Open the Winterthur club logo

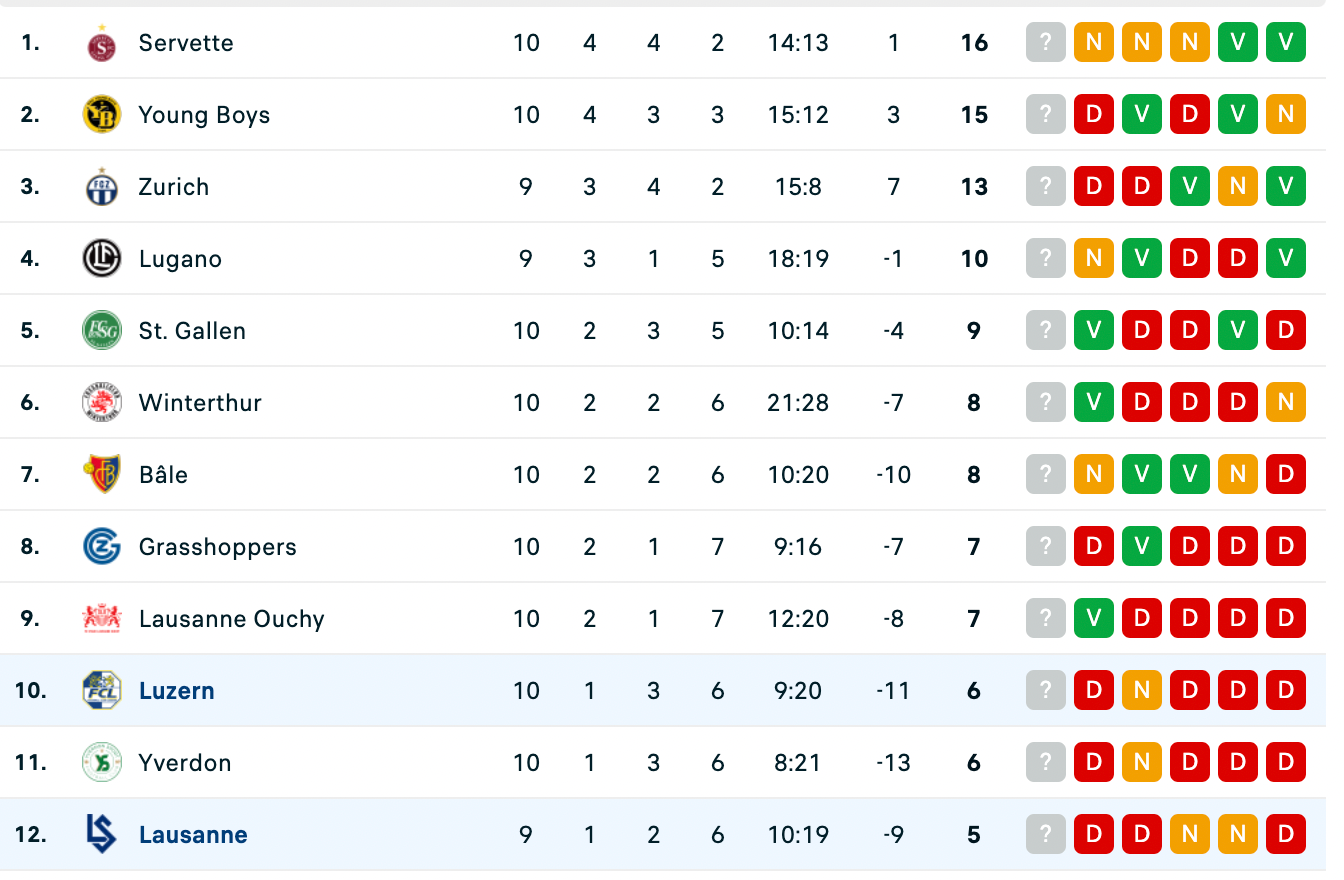[x=101, y=403]
